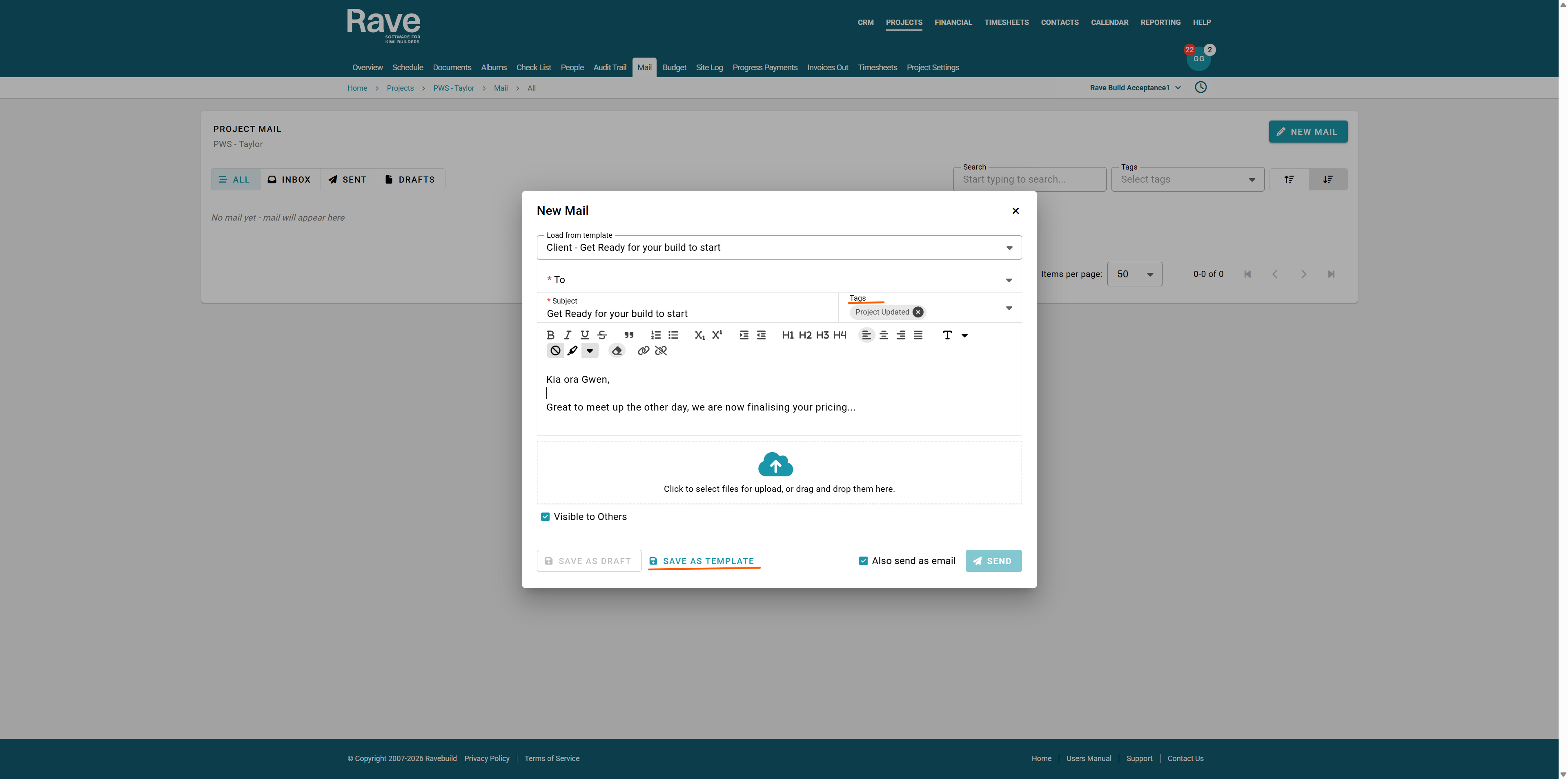This screenshot has height=779, width=1568.
Task: Apply strikethrough text formatting
Action: click(x=602, y=335)
